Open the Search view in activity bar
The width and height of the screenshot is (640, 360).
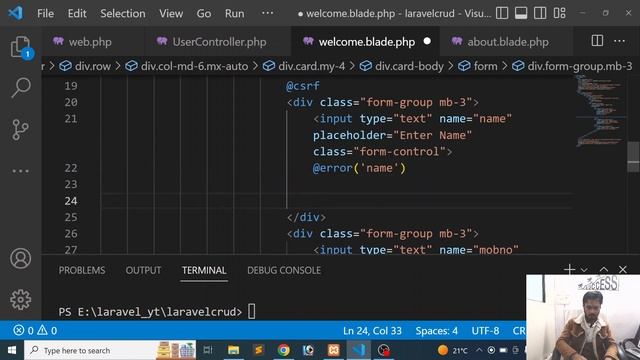point(21,87)
